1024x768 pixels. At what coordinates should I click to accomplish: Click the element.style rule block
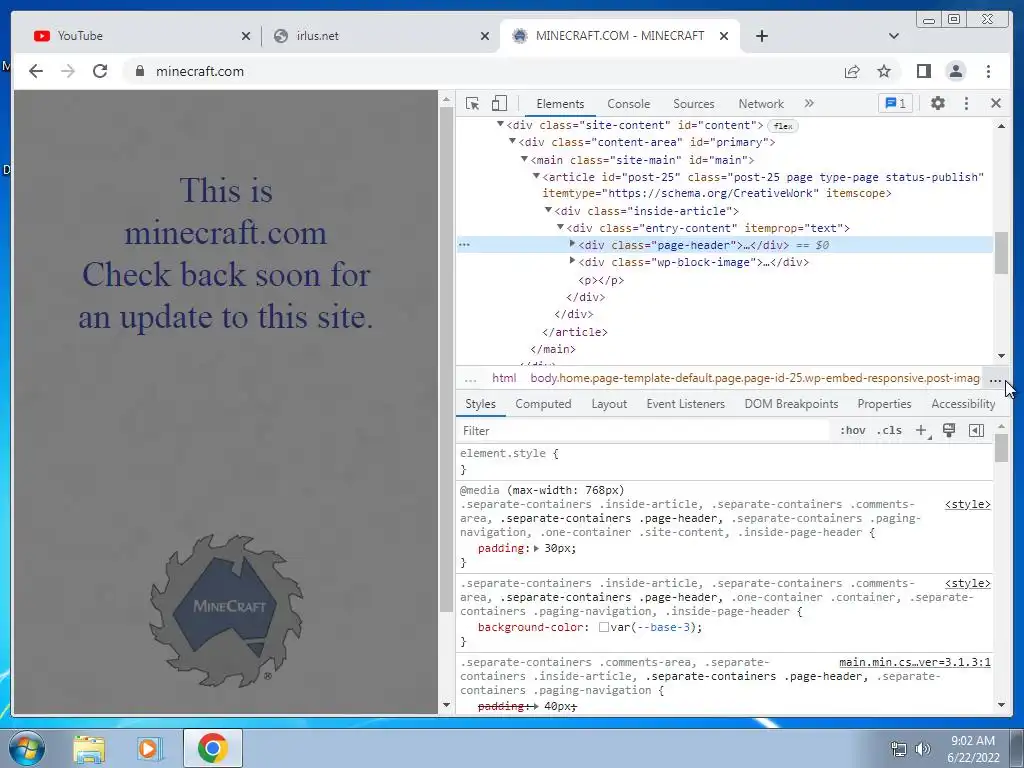pyautogui.click(x=725, y=461)
